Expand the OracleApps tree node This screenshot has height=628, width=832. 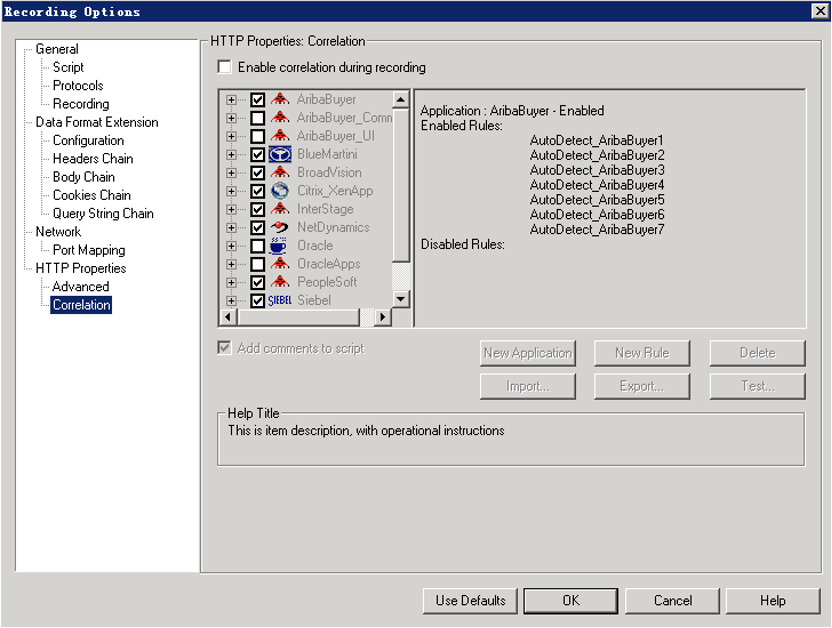231,264
